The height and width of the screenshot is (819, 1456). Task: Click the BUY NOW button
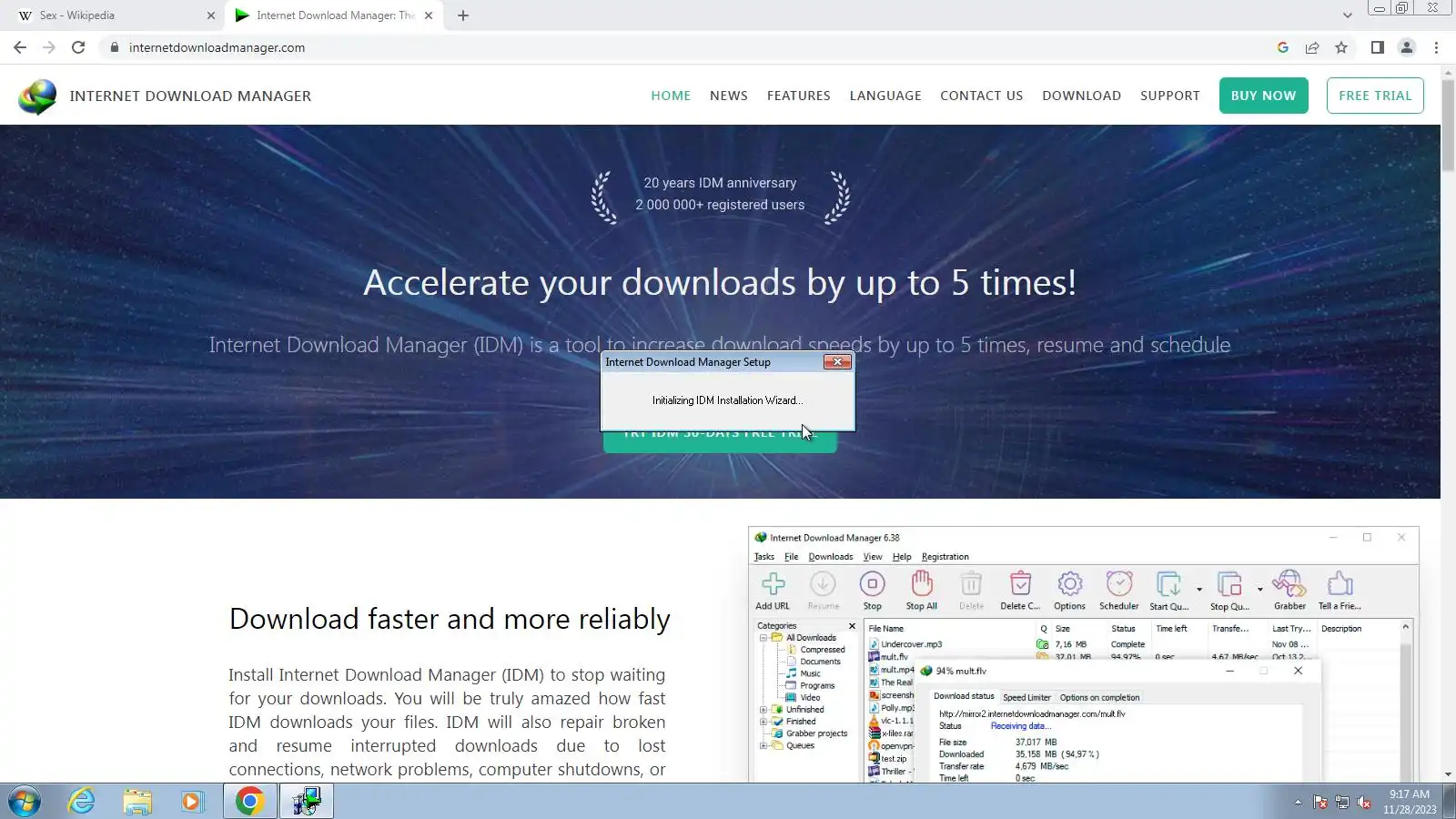(1264, 96)
